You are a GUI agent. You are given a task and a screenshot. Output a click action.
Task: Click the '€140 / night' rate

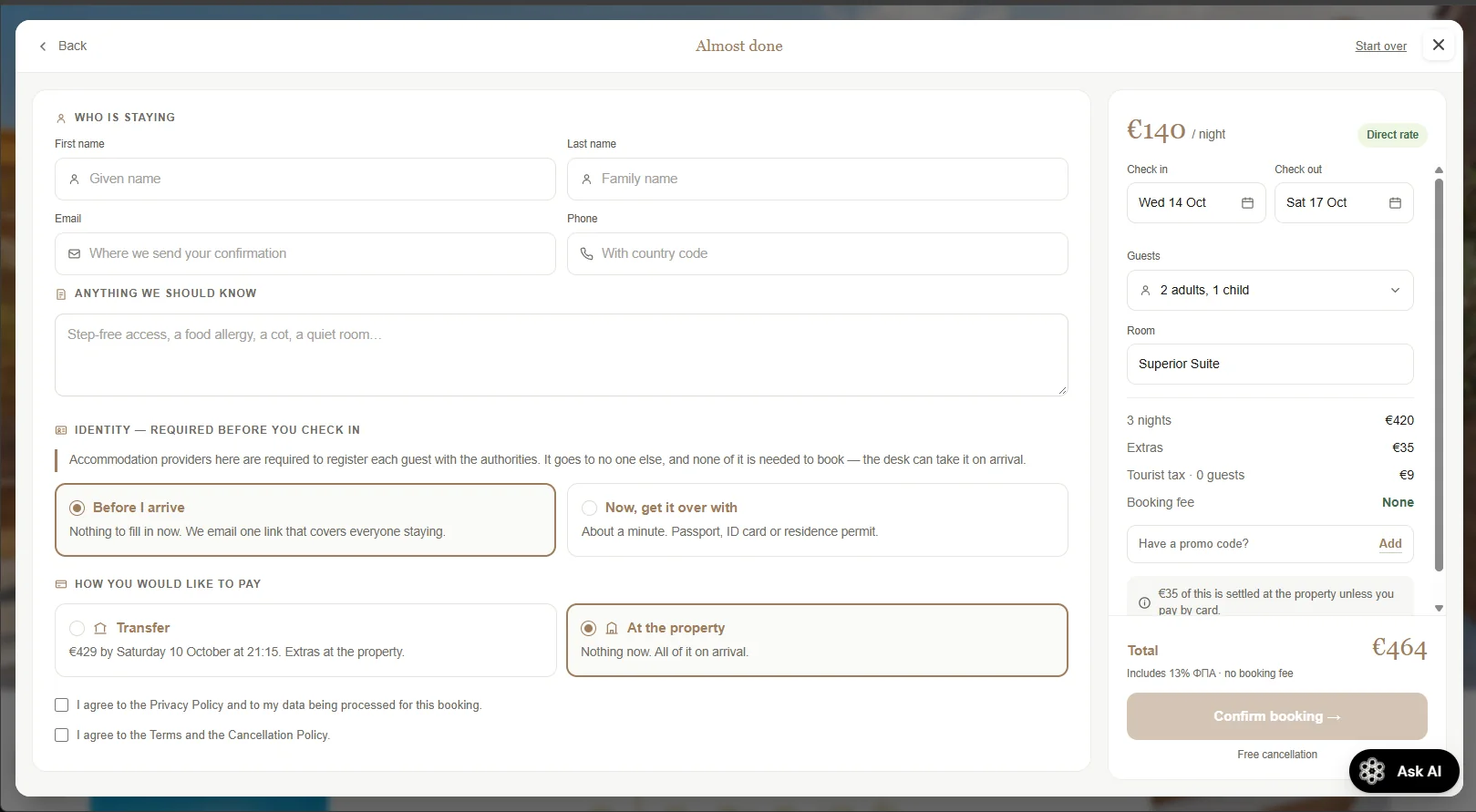(1176, 131)
